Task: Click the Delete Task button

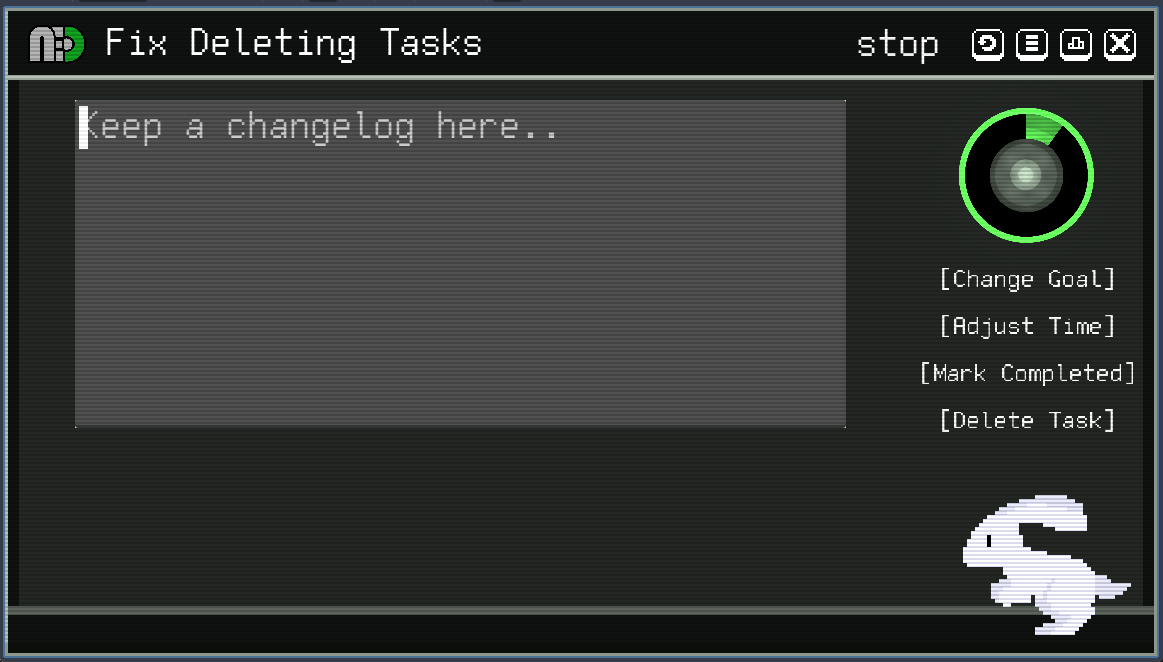Action: pyautogui.click(x=1027, y=420)
